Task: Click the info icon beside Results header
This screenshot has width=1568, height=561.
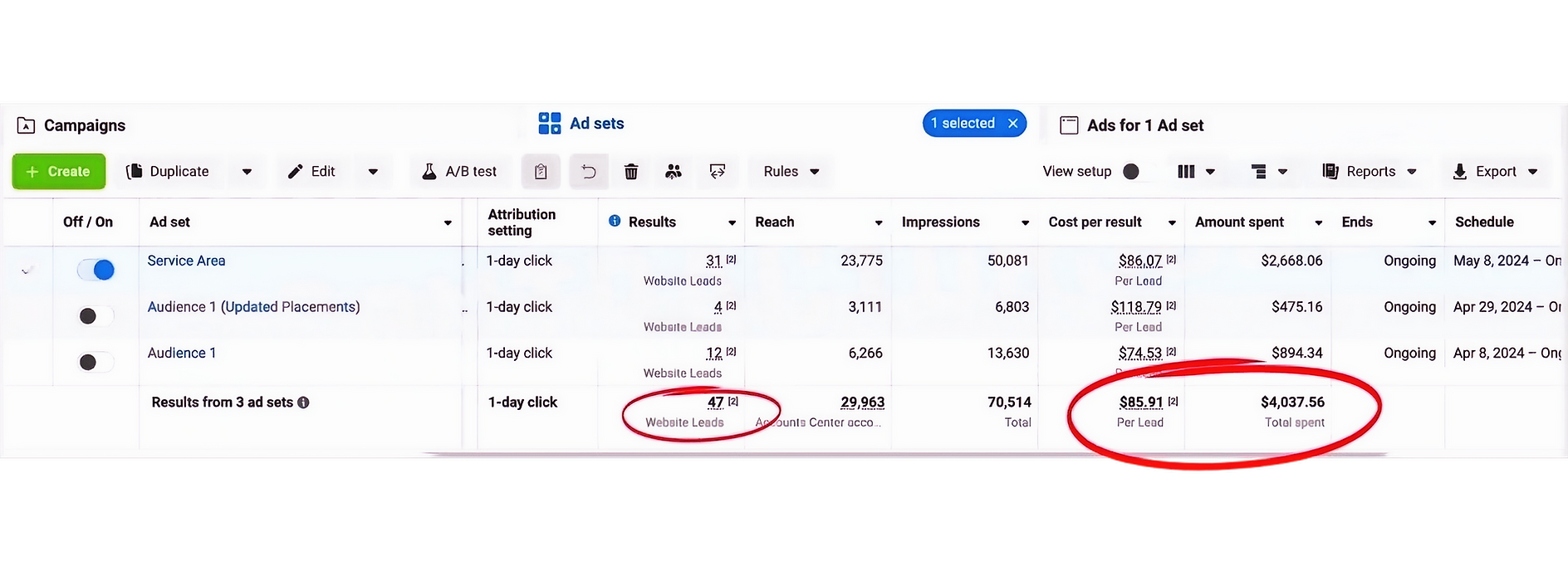Action: (615, 221)
